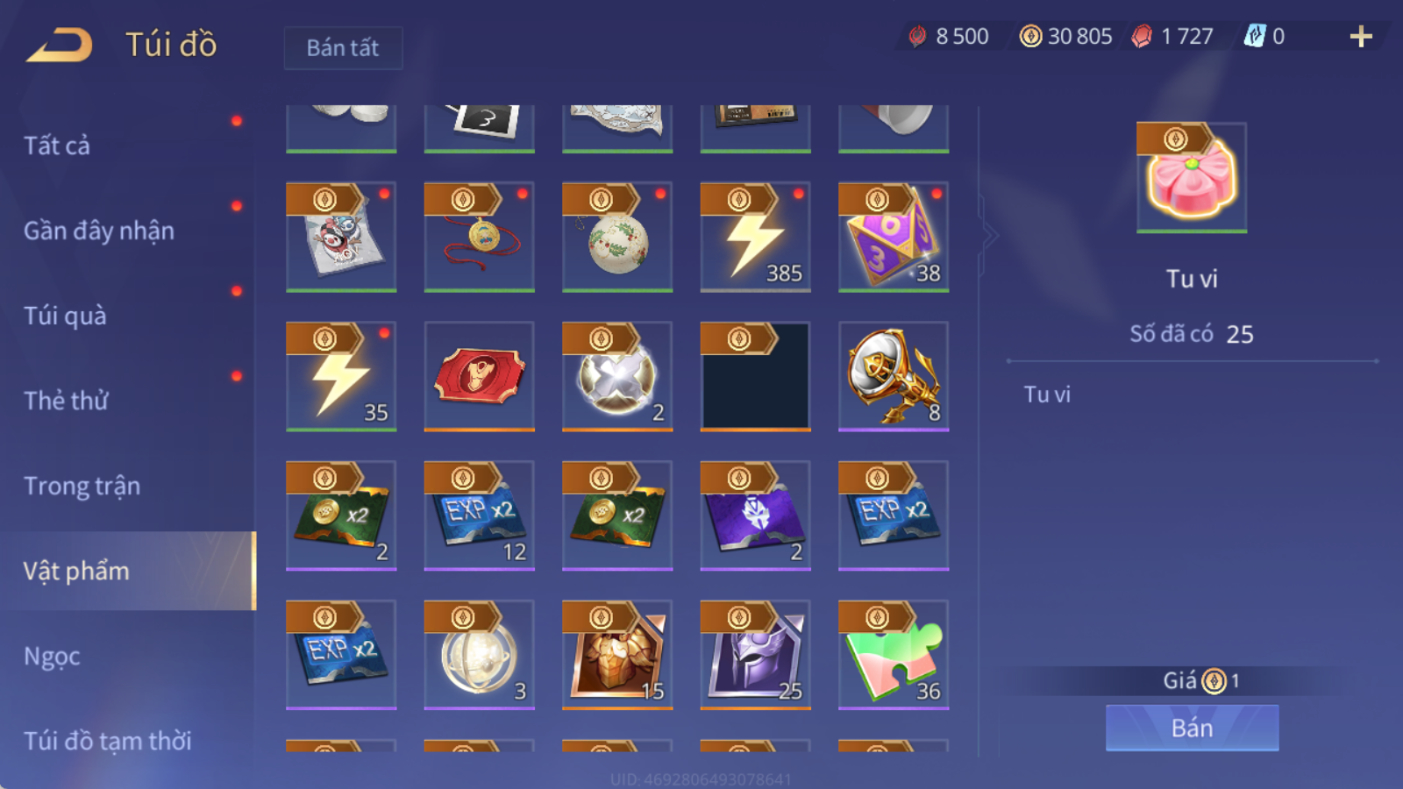The image size is (1403, 789).
Task: Select the empty dark item slot
Action: (x=755, y=377)
